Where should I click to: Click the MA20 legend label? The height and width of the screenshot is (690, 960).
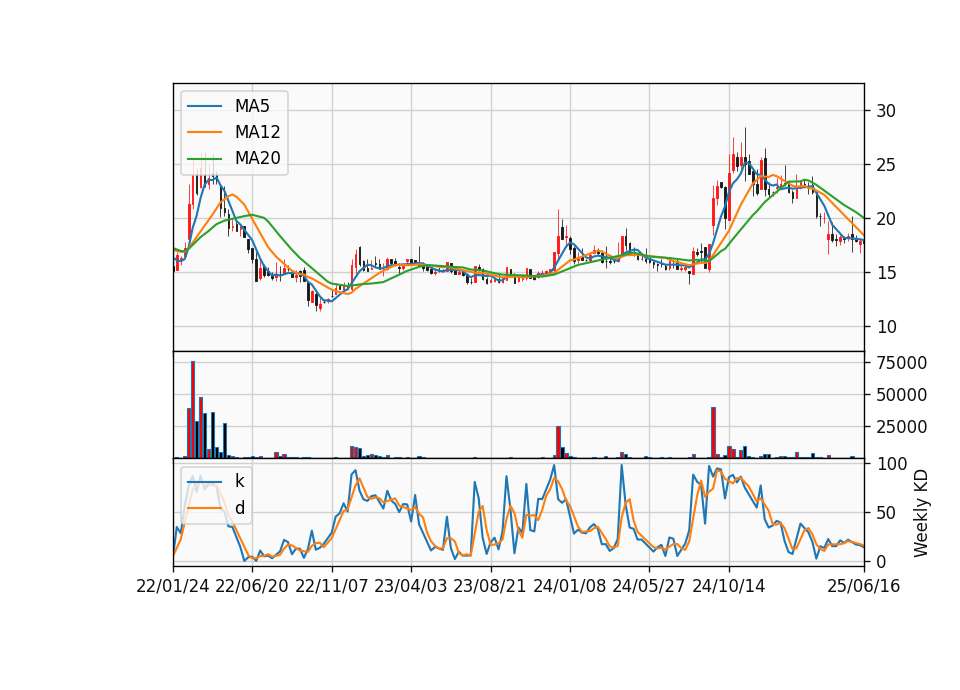tap(257, 158)
